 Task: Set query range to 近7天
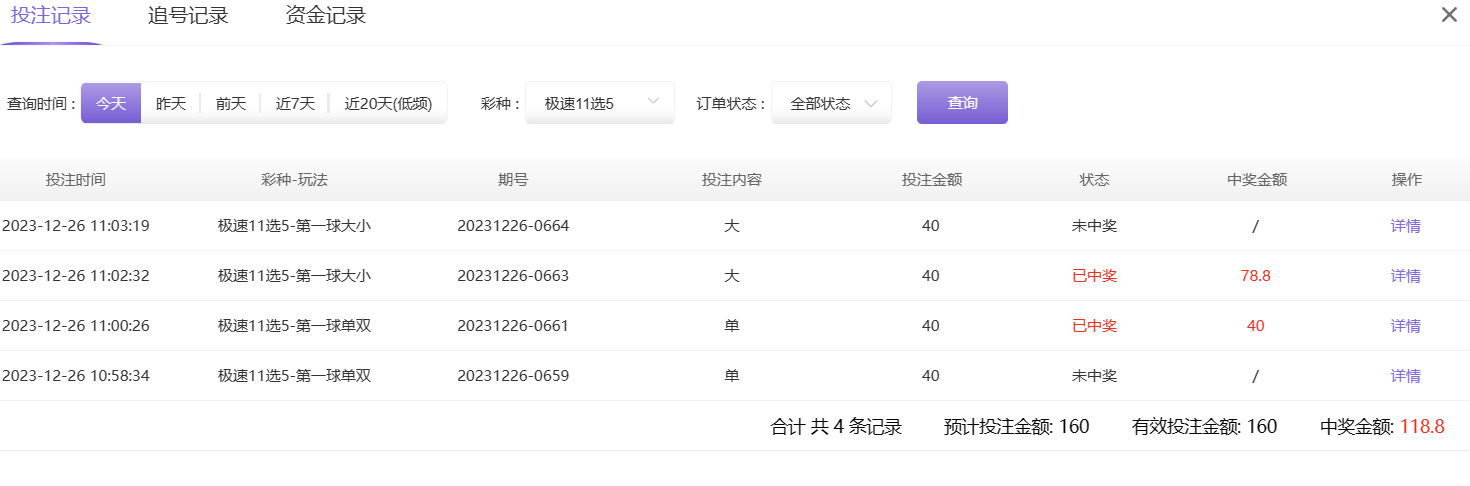click(295, 103)
